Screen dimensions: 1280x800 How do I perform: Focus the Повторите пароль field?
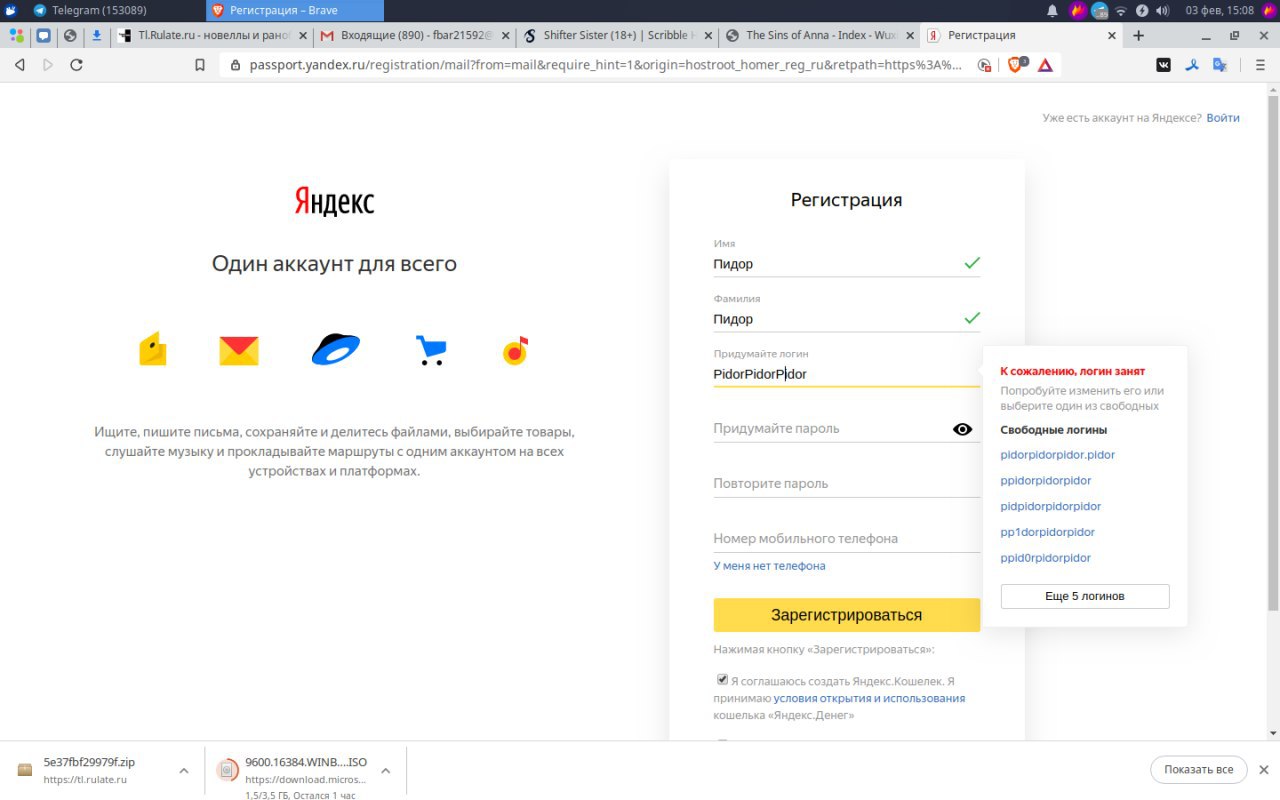click(846, 484)
